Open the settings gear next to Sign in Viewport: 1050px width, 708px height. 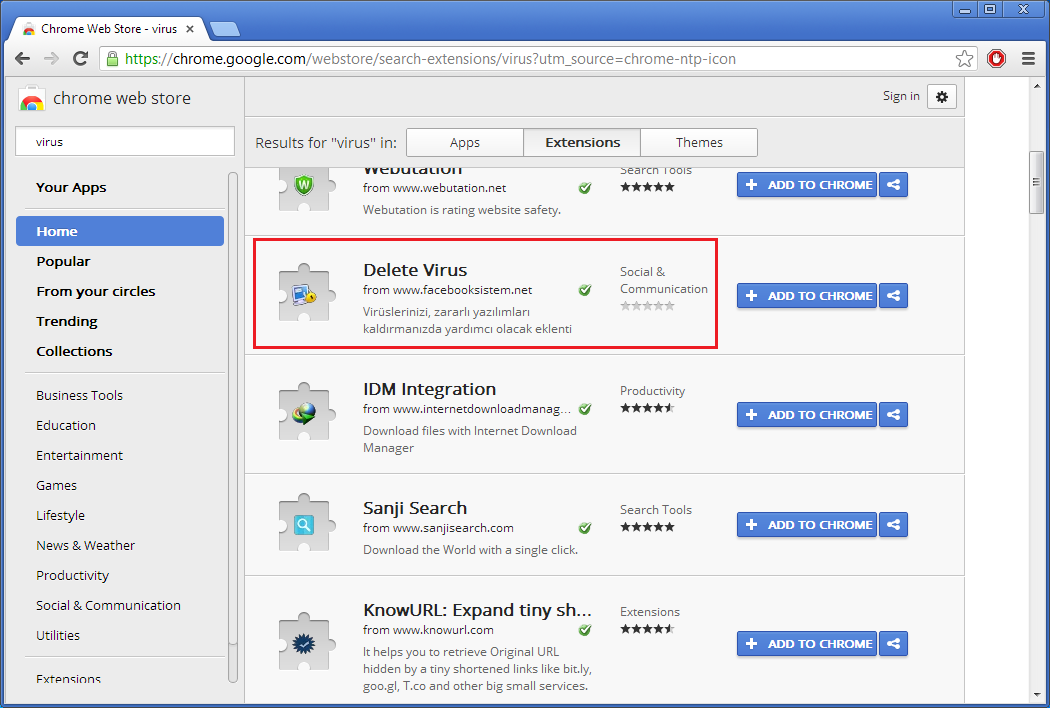point(942,97)
